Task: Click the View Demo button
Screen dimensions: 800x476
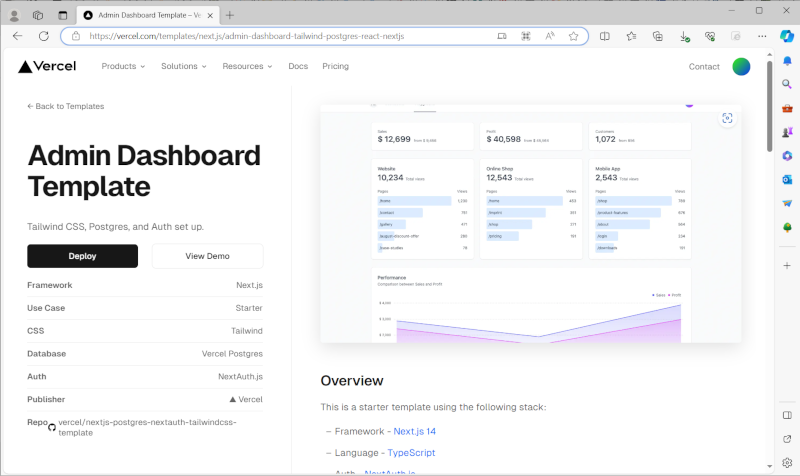Action: (x=208, y=256)
